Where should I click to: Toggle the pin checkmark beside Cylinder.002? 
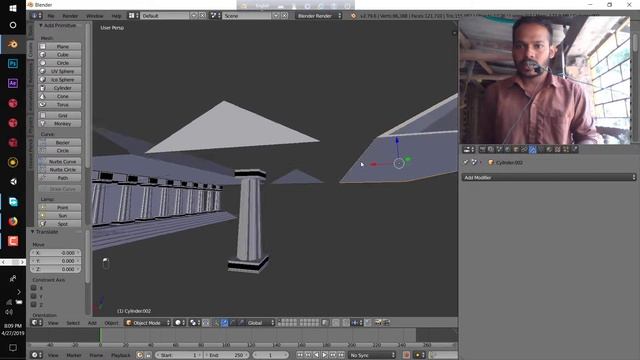466,162
